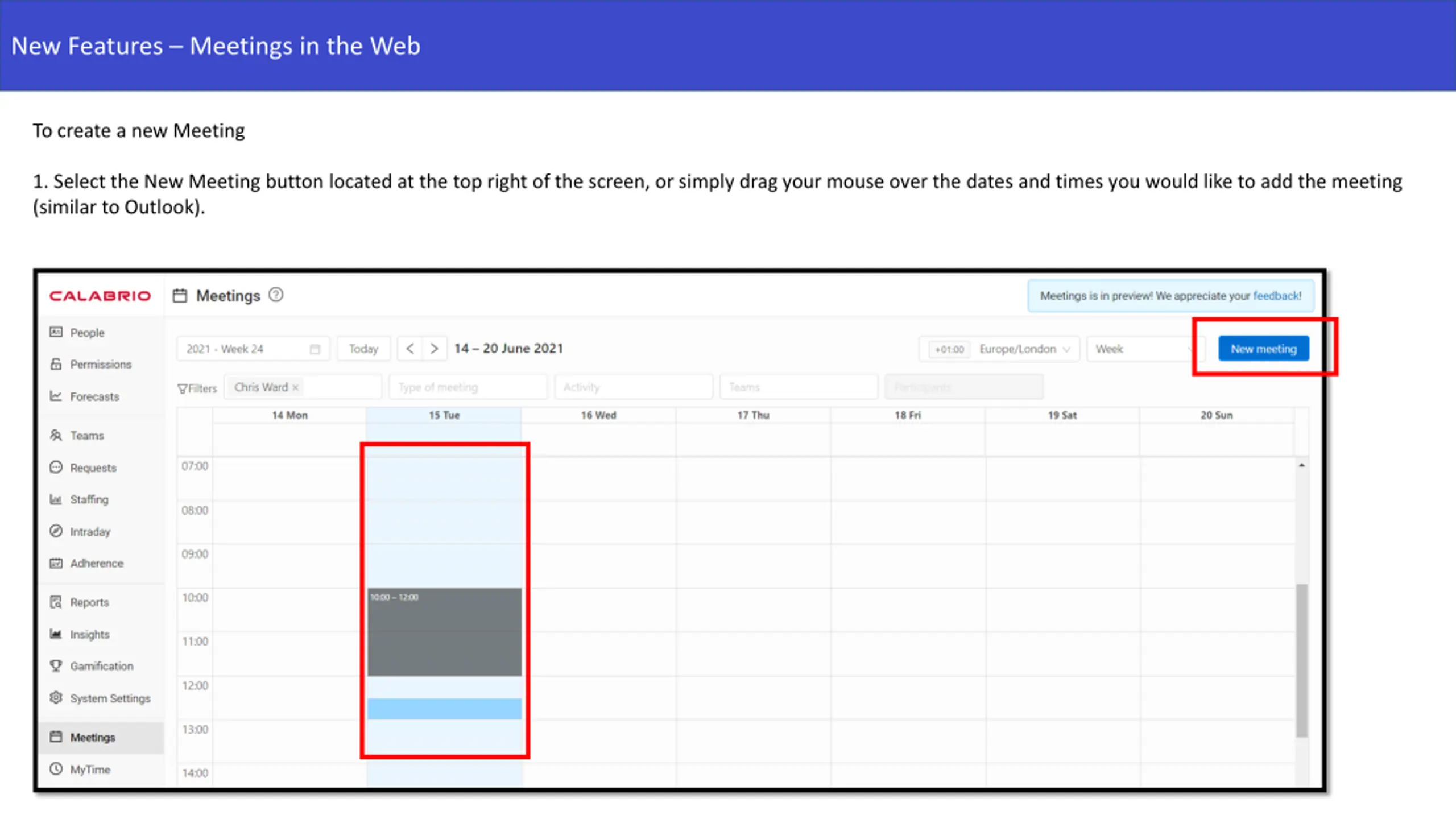1456x819 pixels.
Task: Click the 16 Wed column header
Action: click(598, 415)
